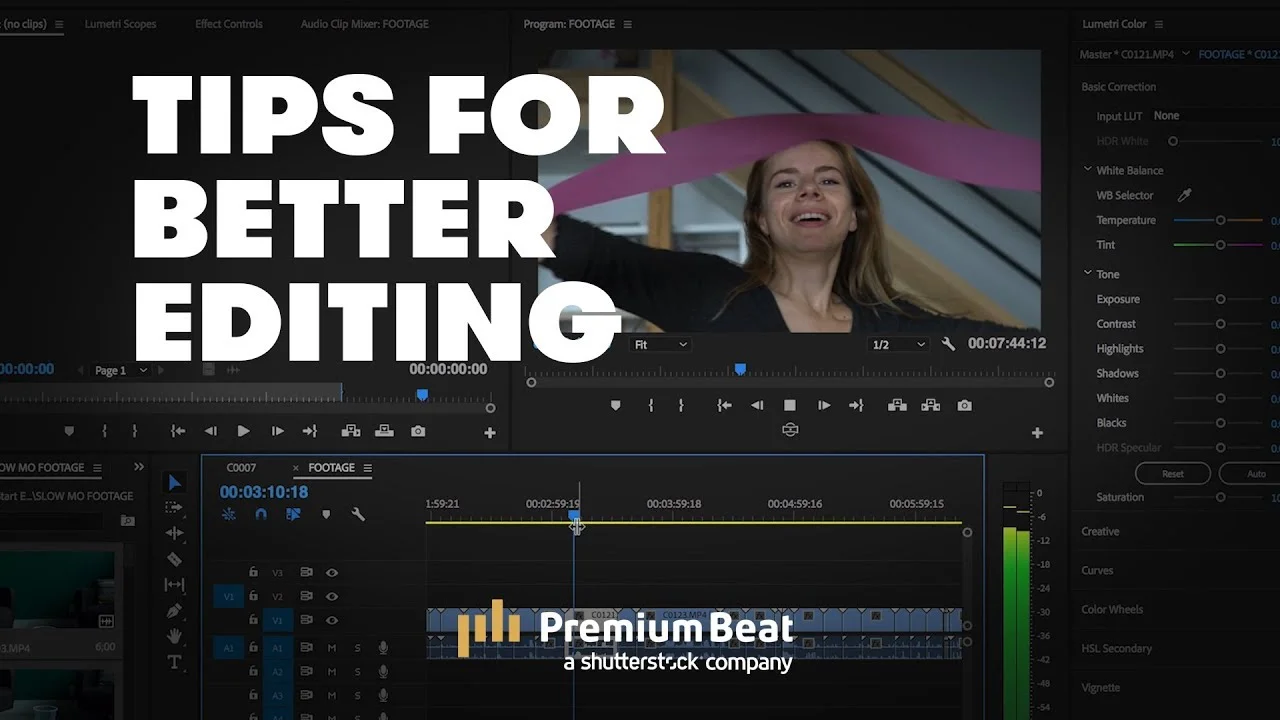
Task: Collapse Tone section
Action: (x=1088, y=273)
